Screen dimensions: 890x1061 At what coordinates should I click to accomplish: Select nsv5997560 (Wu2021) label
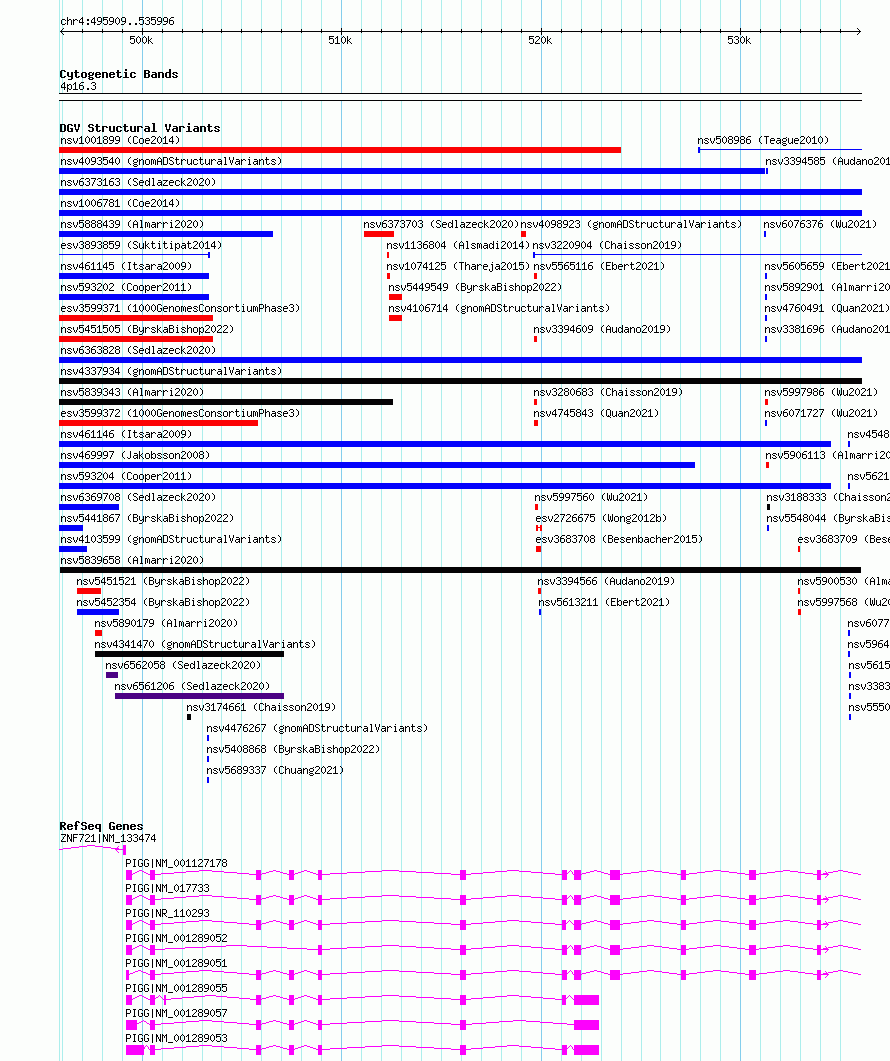[591, 497]
